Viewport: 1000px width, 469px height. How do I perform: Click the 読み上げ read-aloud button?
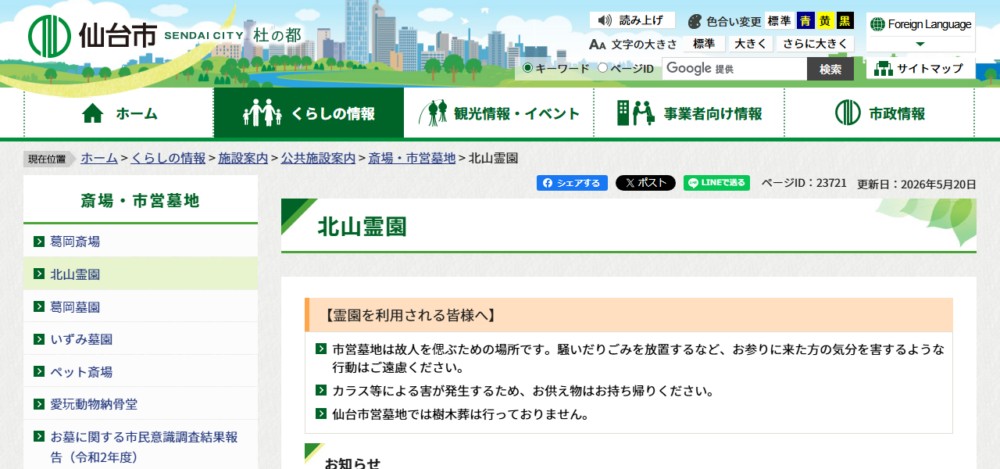pyautogui.click(x=632, y=20)
